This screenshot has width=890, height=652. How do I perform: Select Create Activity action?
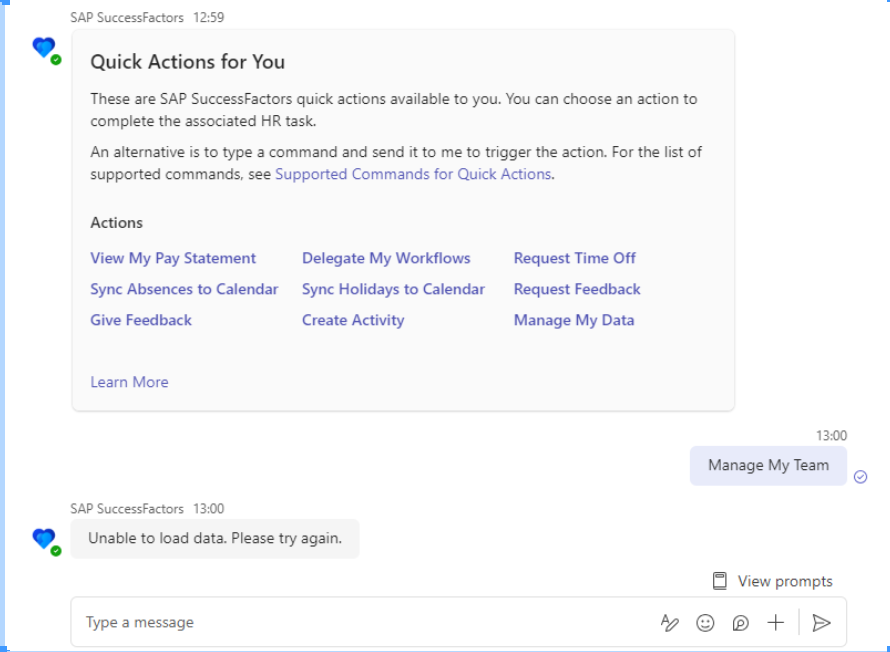353,320
